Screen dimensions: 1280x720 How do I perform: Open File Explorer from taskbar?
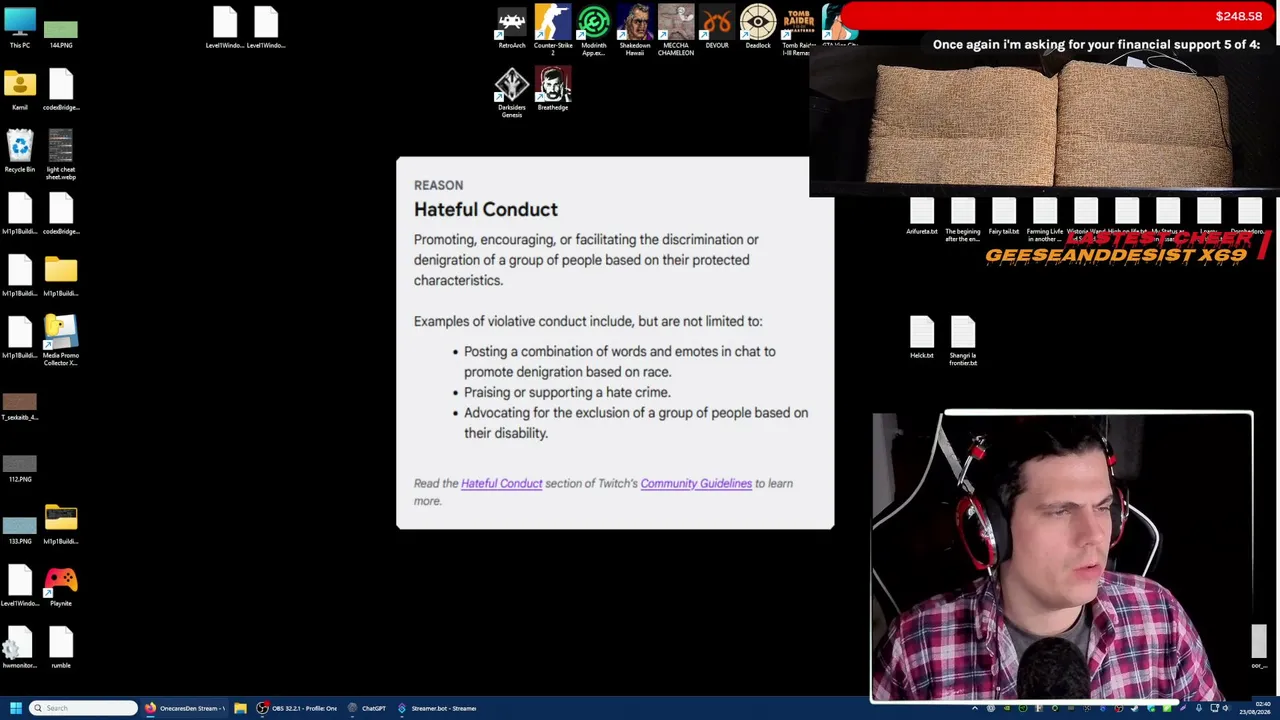[240, 708]
